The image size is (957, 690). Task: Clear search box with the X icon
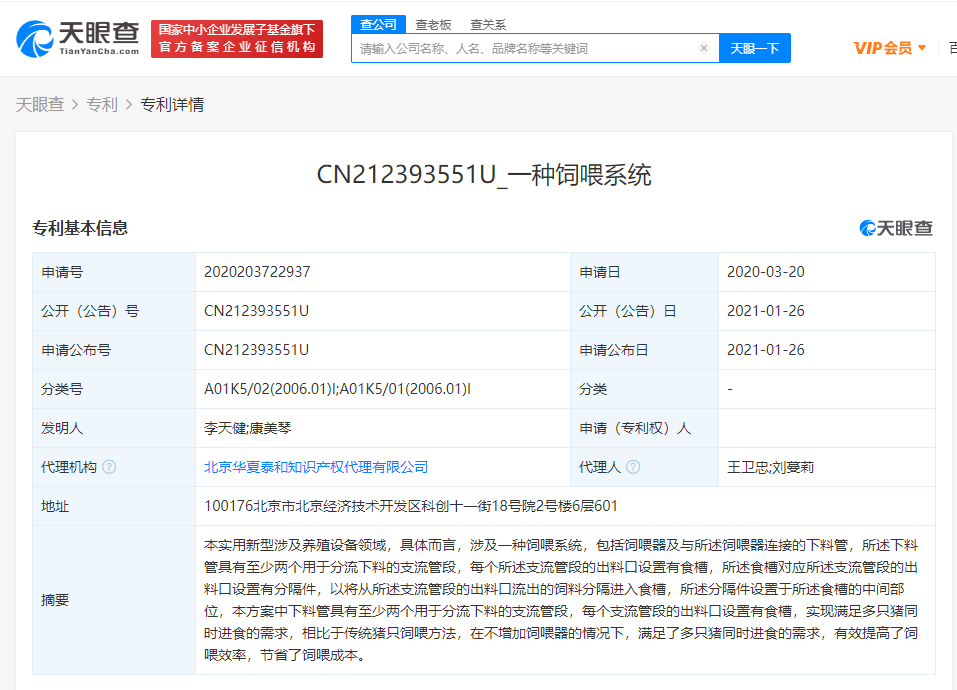(703, 48)
